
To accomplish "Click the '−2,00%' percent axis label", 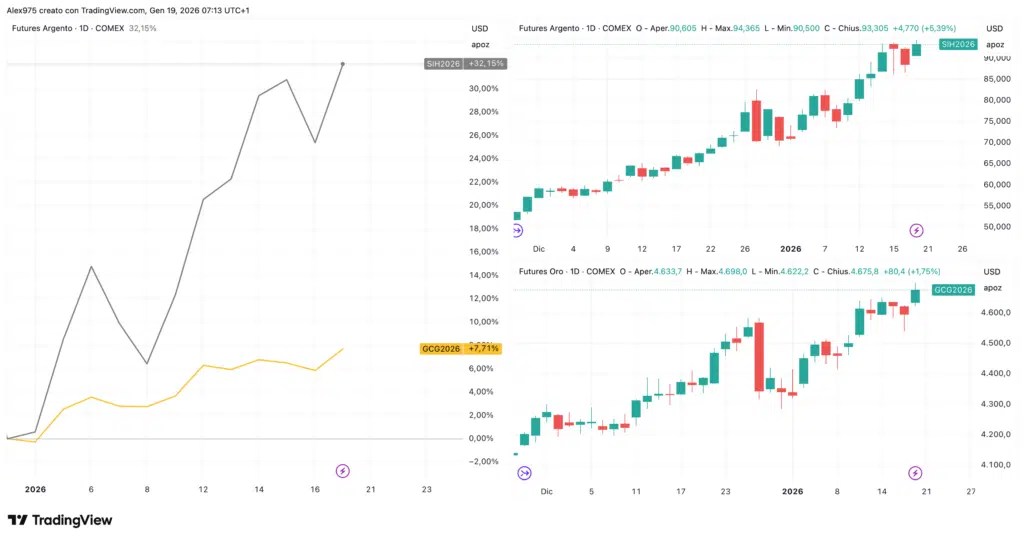I will point(484,462).
